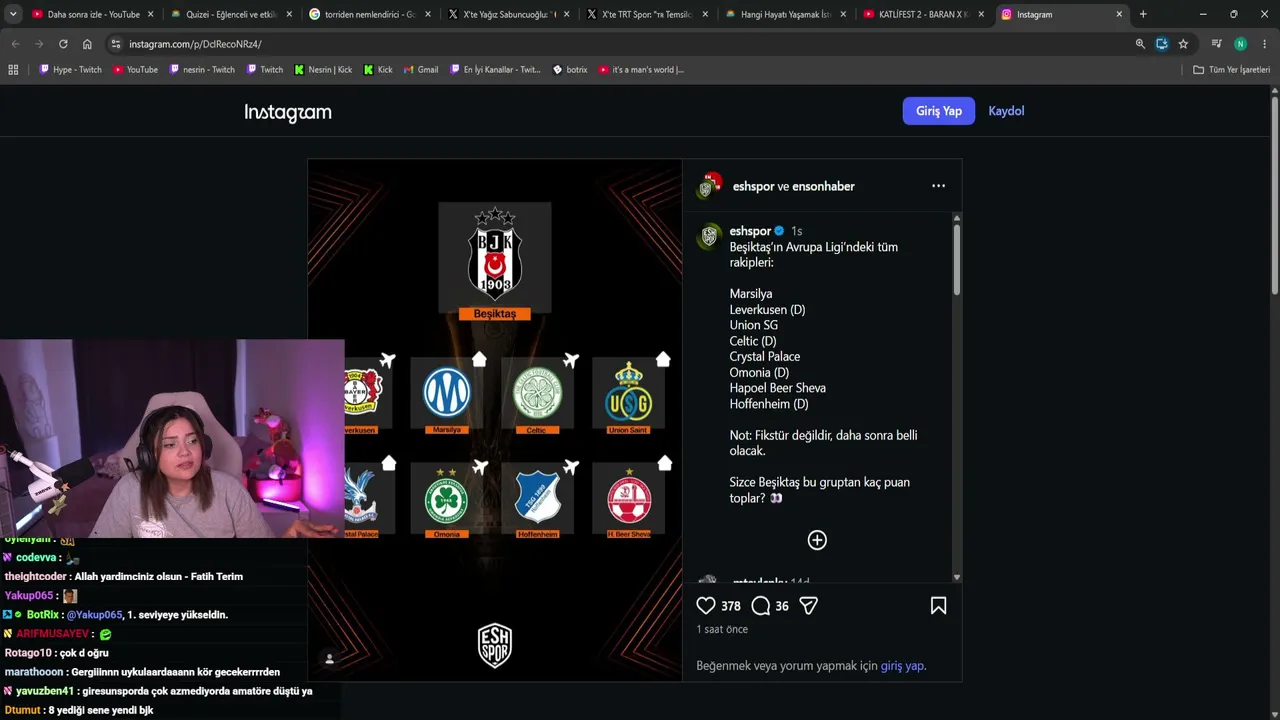Open the Kick bookmark
Viewport: 1280px width, 720px height.
tap(378, 70)
